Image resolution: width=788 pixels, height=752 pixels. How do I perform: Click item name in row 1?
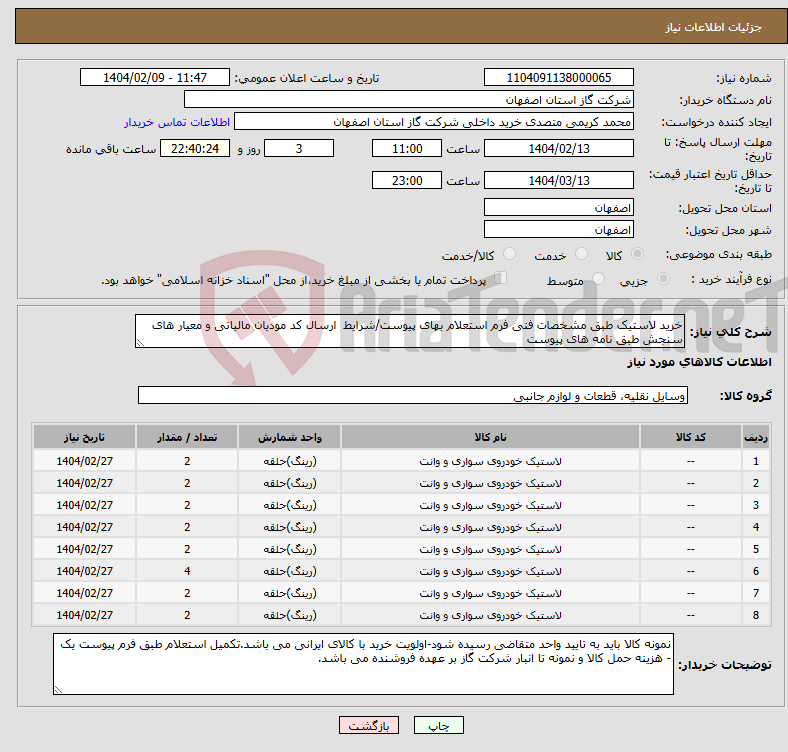490,461
